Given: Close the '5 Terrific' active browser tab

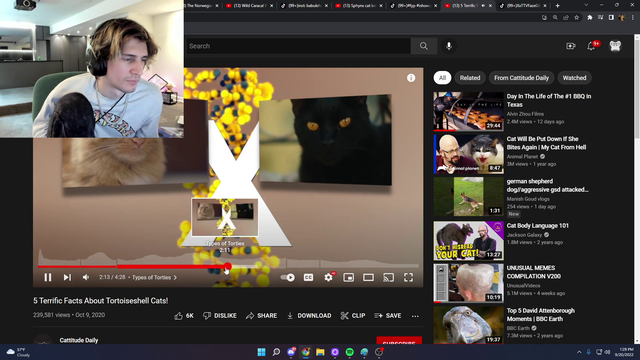Looking at the screenshot, I should 490,6.
